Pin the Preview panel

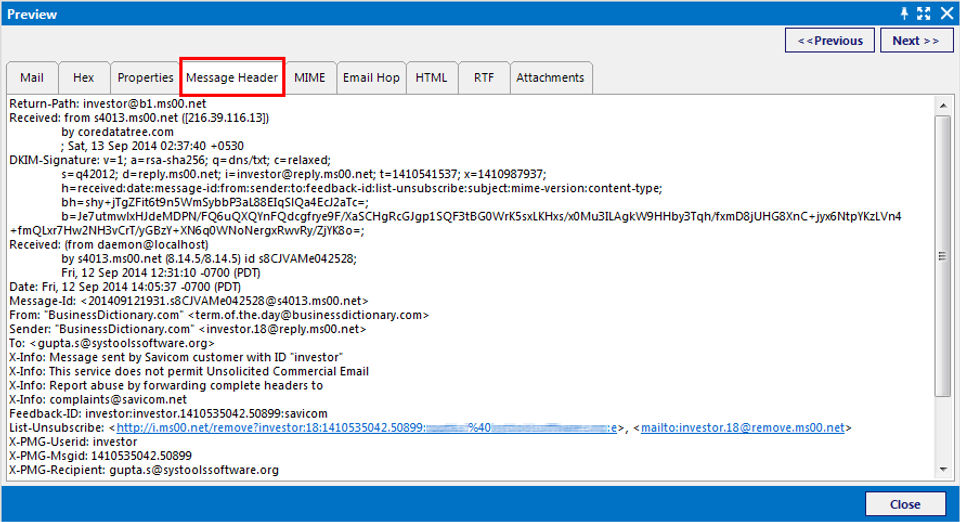click(x=904, y=13)
